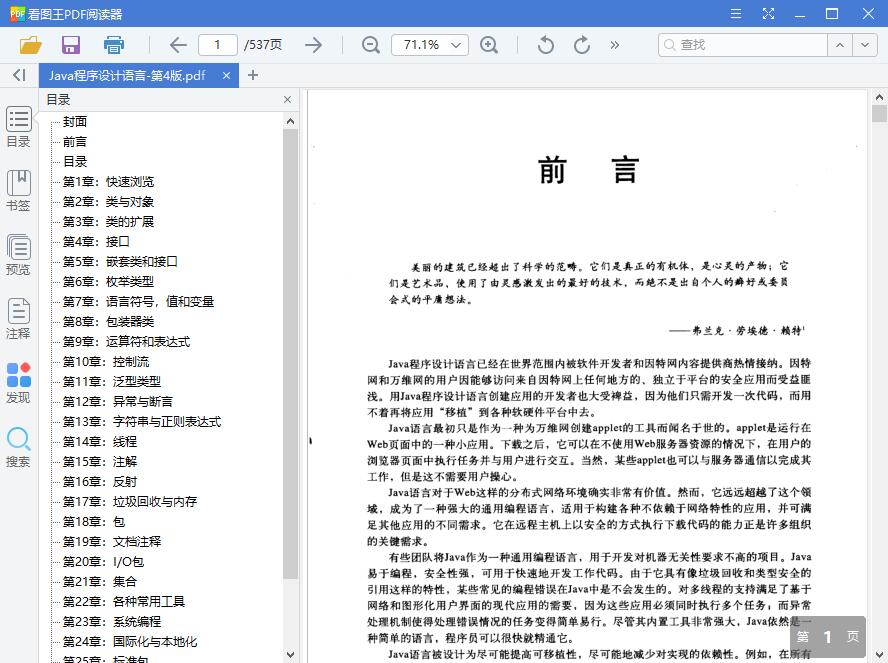Screen dimensions: 888x663
Task: Go to 第9章：运算符和表达式
Action: point(126,342)
